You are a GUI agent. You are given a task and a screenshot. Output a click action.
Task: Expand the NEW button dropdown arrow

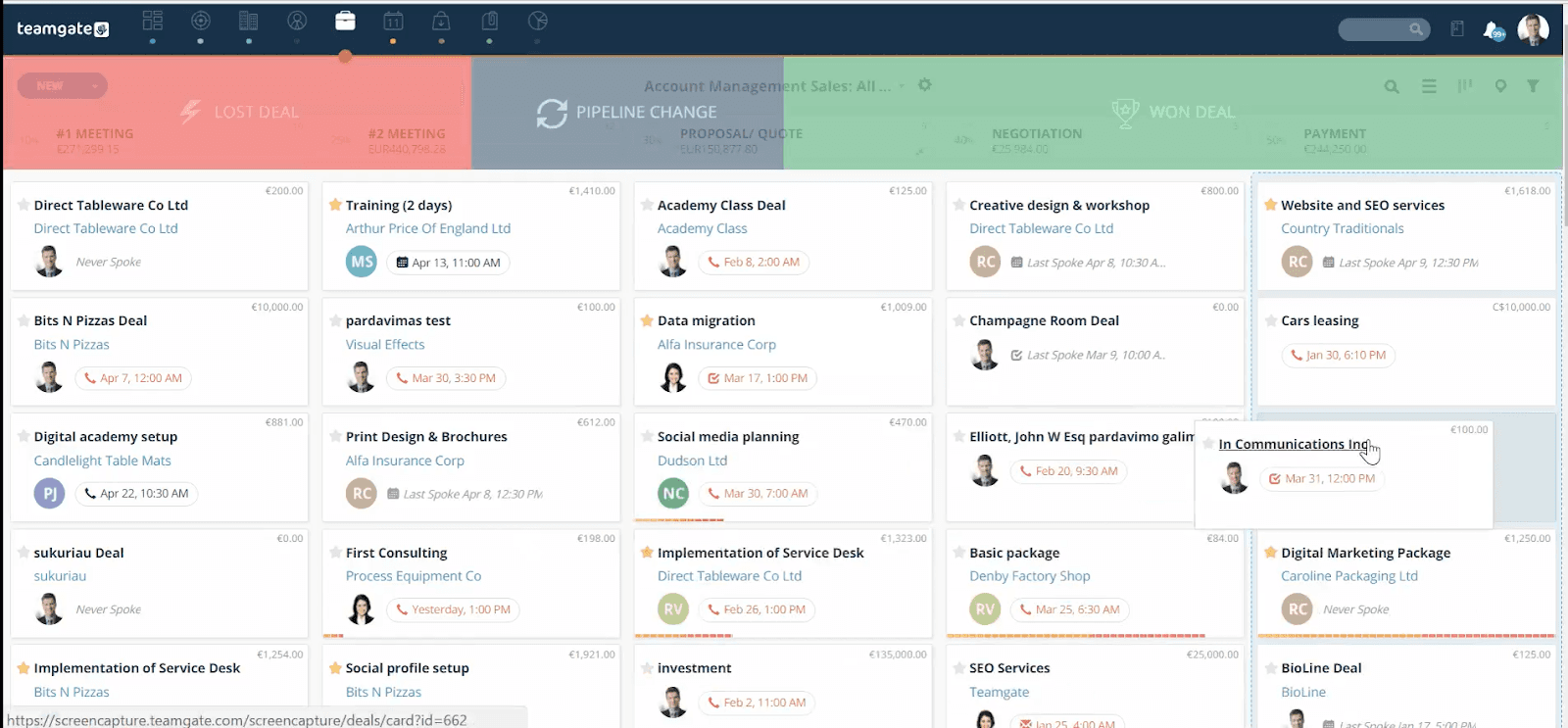tap(94, 86)
